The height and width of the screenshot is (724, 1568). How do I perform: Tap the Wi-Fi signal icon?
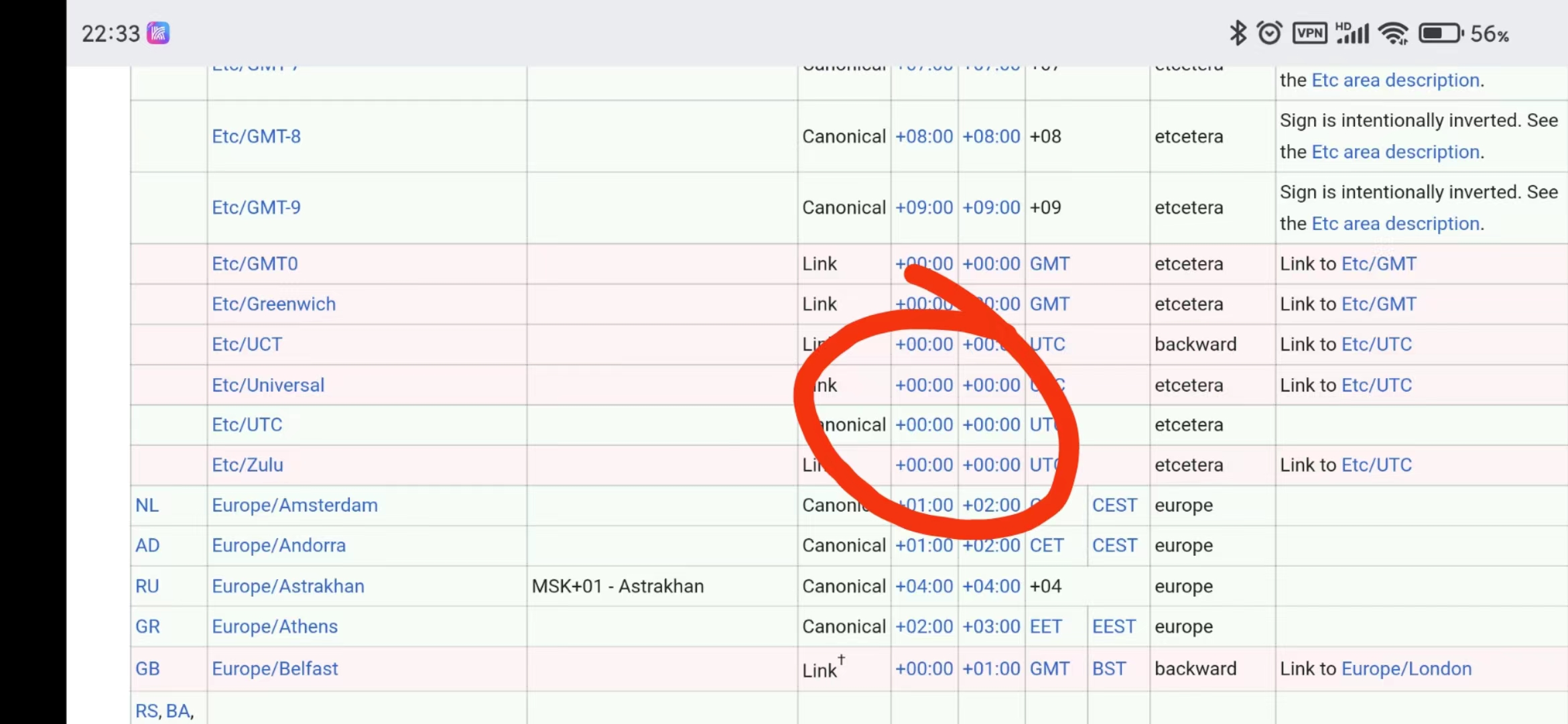tap(1394, 33)
